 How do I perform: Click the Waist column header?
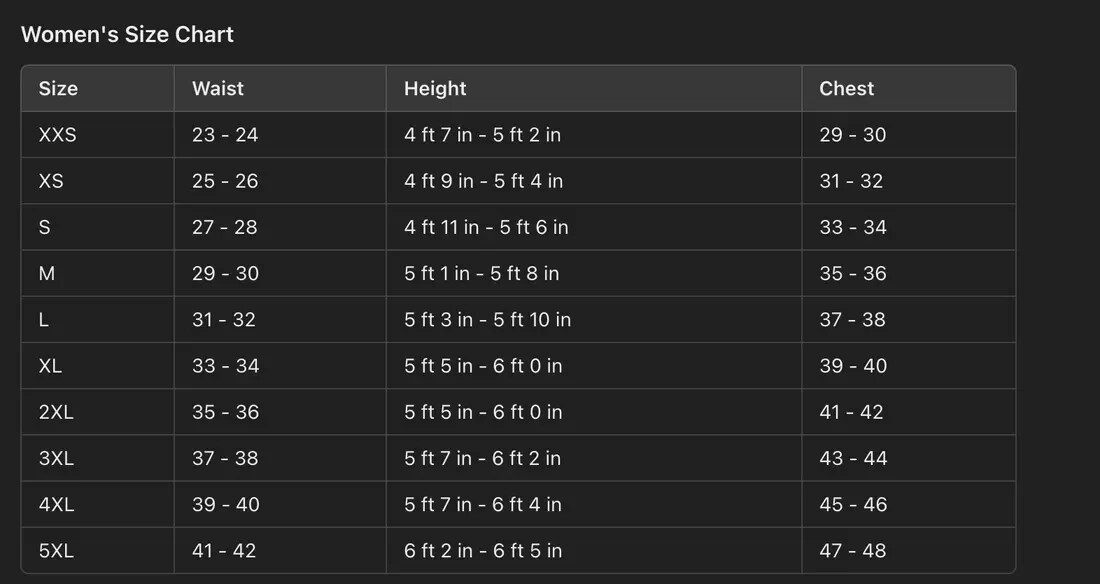point(218,88)
